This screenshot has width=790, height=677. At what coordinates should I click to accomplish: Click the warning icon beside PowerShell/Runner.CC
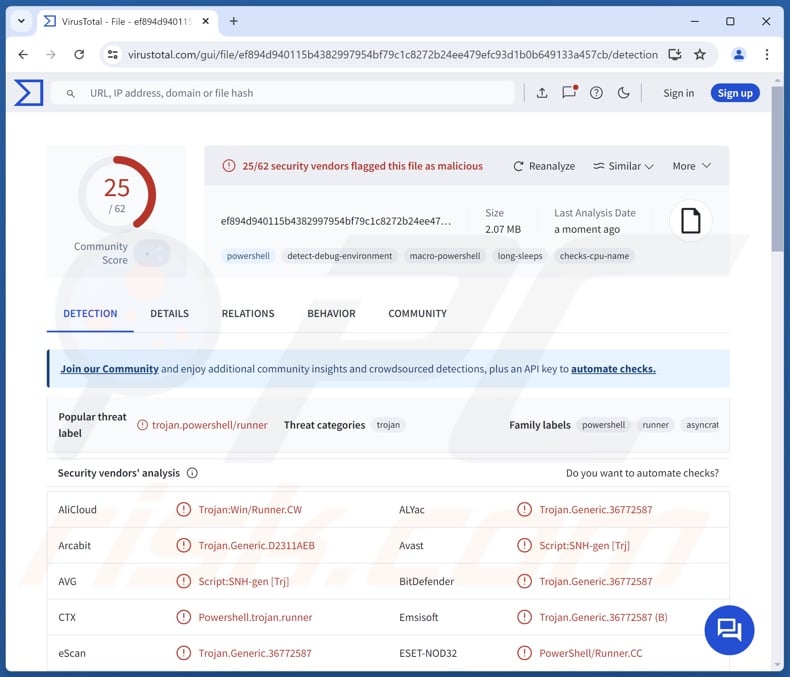[x=524, y=653]
